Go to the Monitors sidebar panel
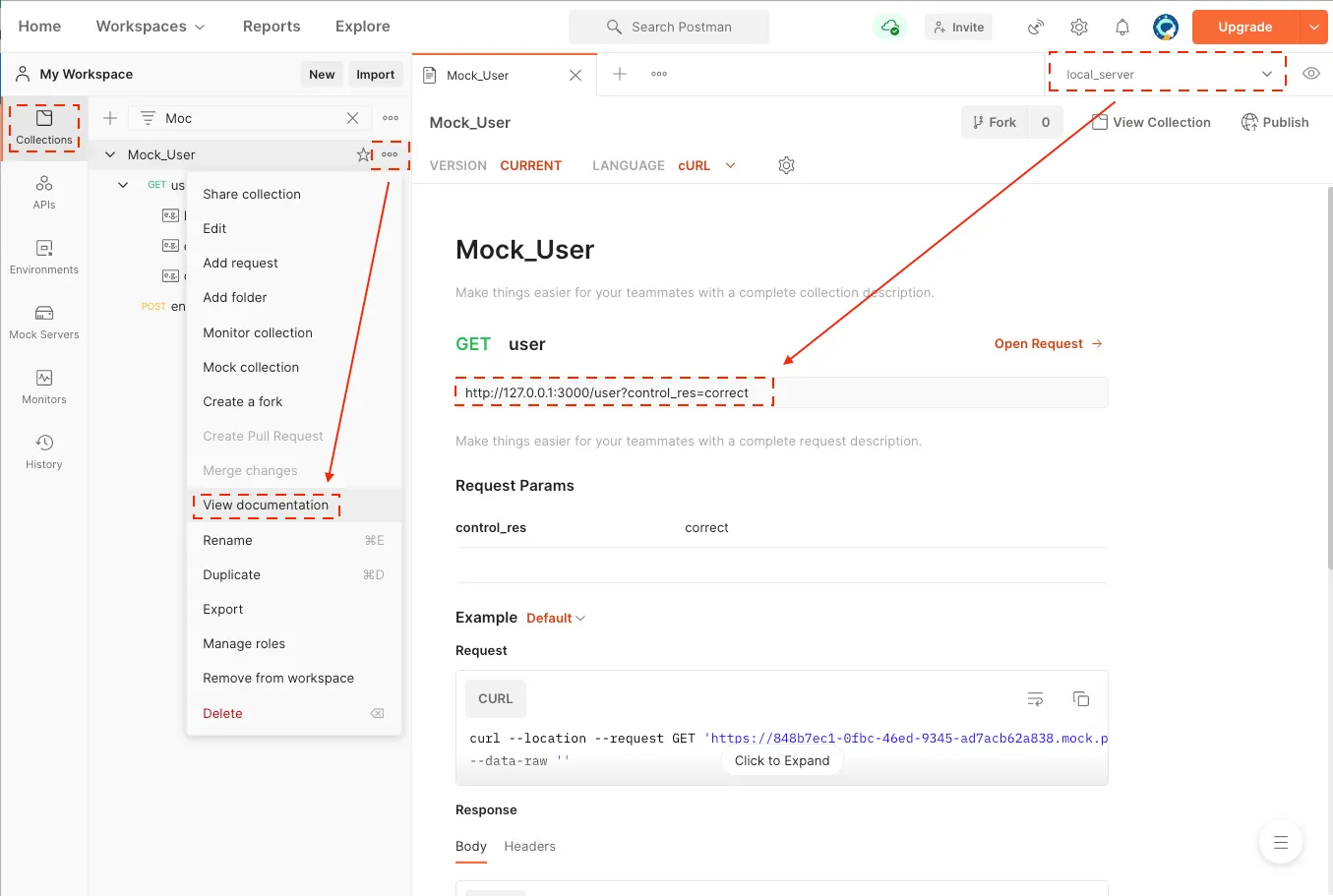 click(44, 388)
